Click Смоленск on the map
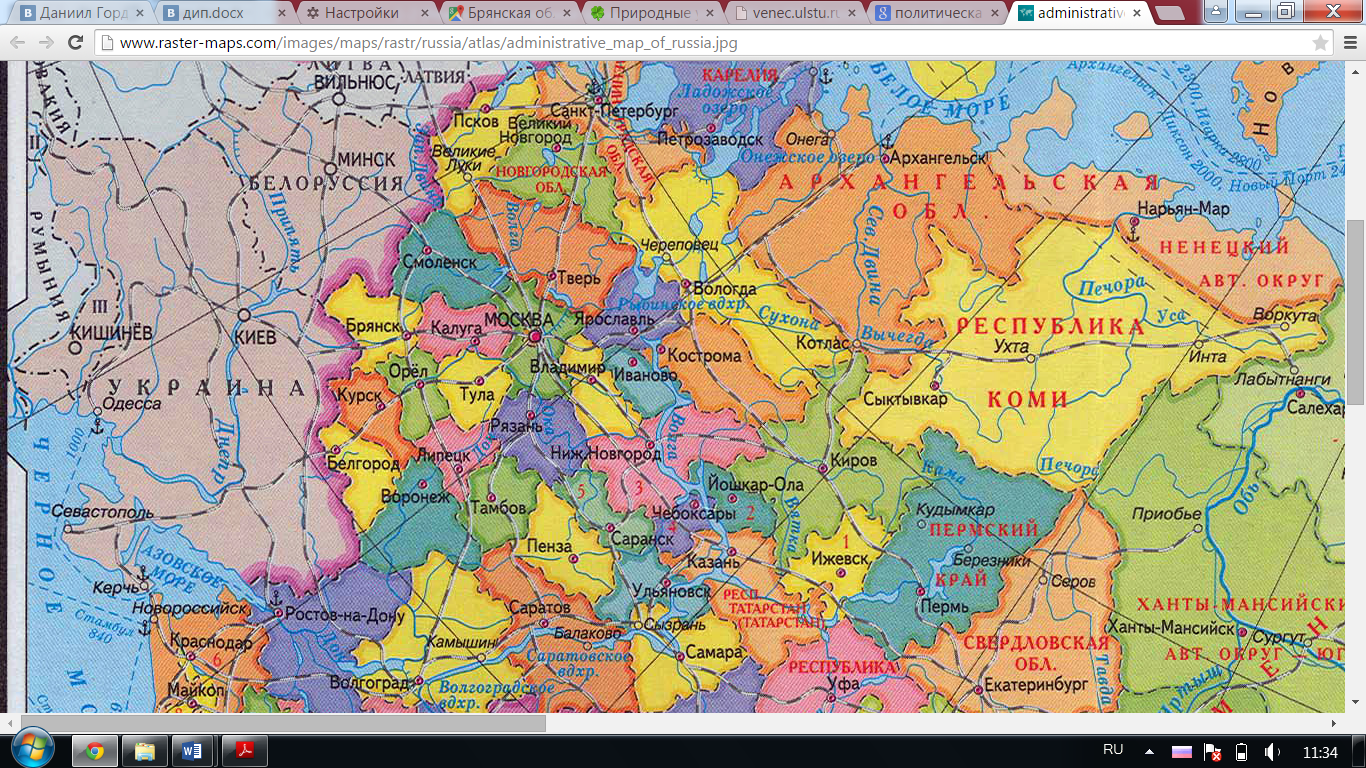The height and width of the screenshot is (768, 1366). pos(439,262)
